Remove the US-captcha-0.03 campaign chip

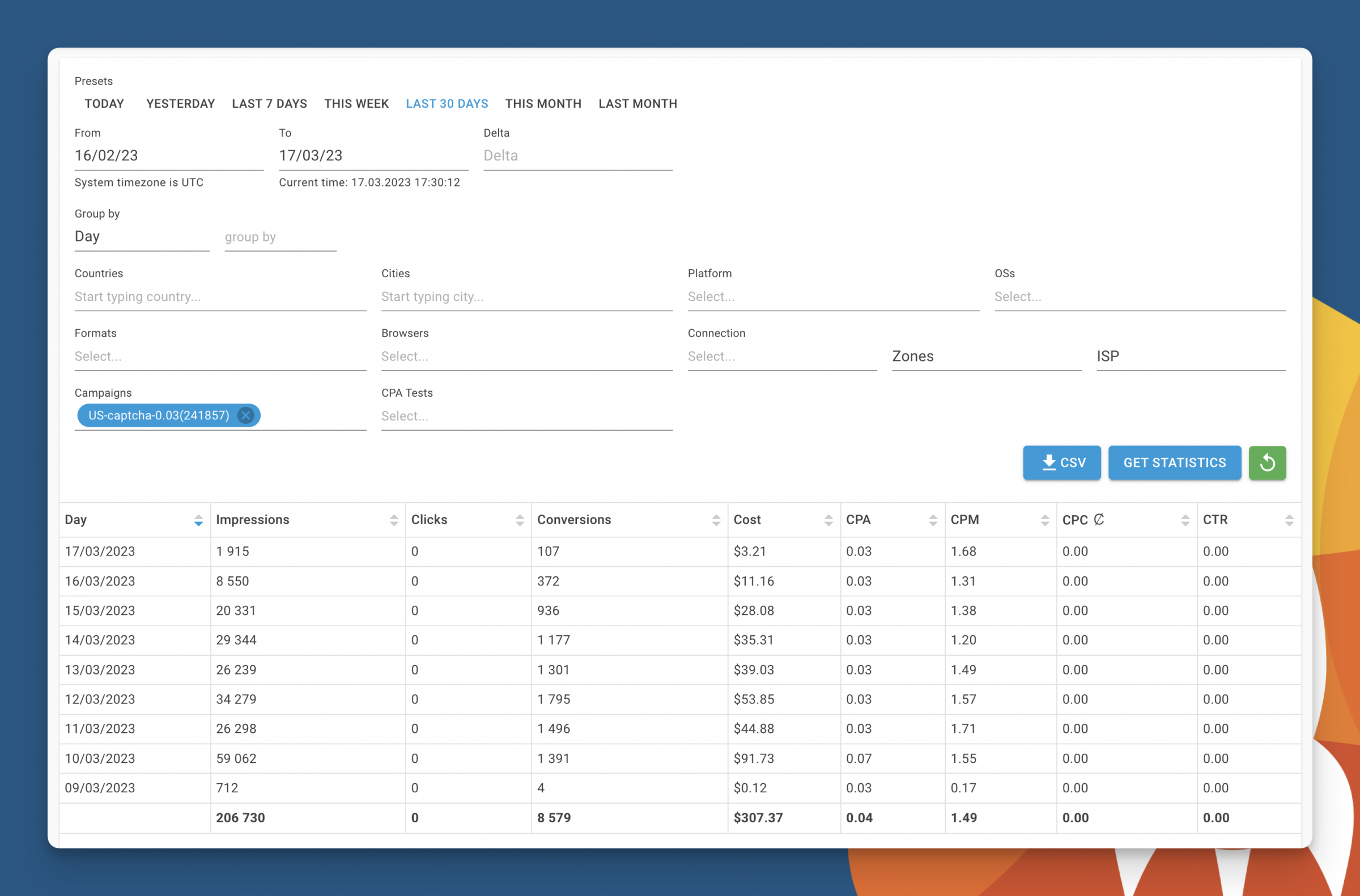(x=246, y=415)
